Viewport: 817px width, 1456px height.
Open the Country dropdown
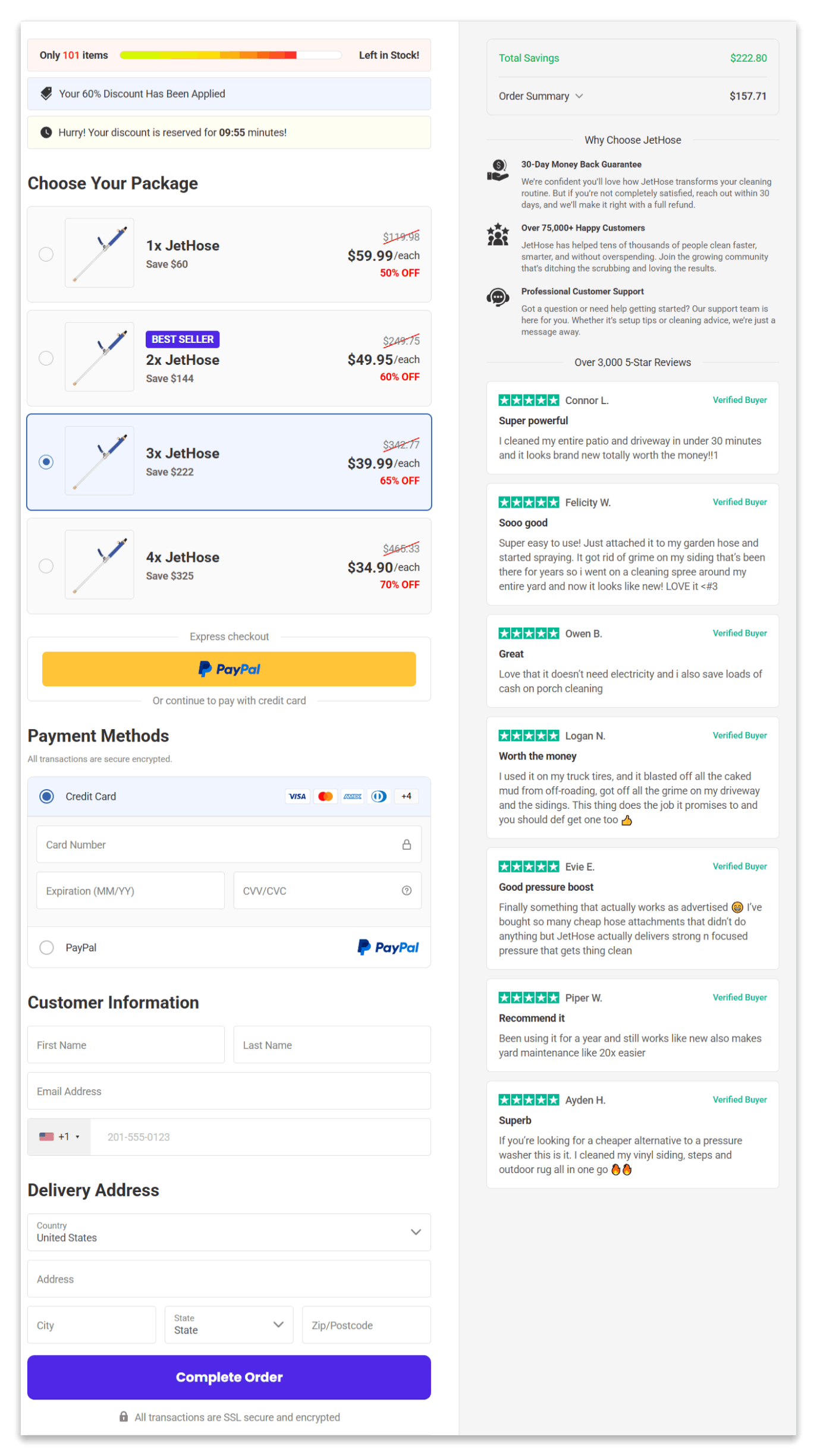[229, 1232]
